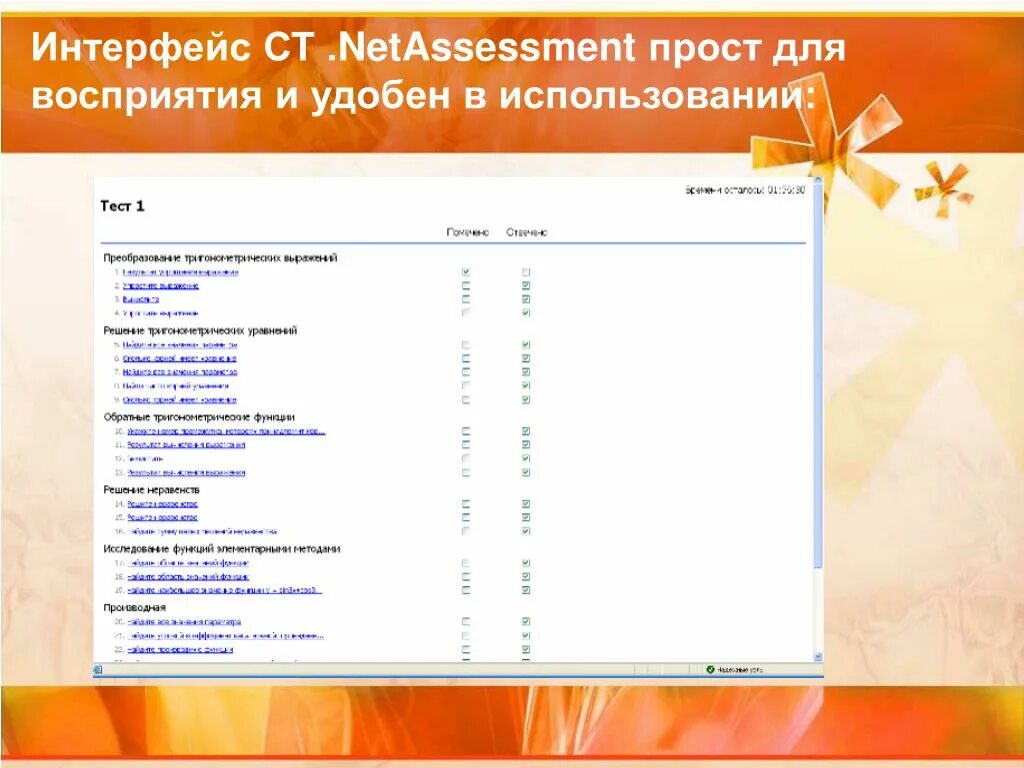Open question 10 link under inverse trigonometric functions
This screenshot has height=768, width=1024.
[x=226, y=431]
